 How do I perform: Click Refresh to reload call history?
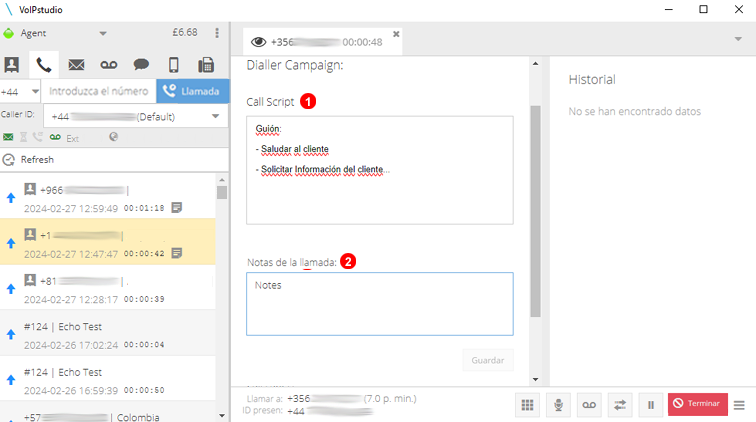click(28, 160)
